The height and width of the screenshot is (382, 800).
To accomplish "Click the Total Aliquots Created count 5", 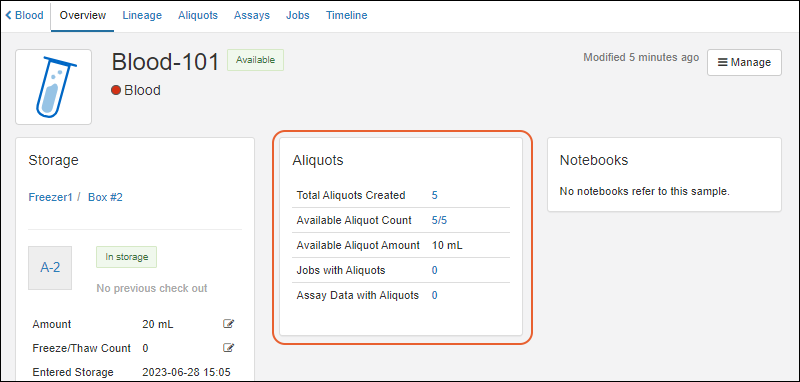I will [x=435, y=195].
